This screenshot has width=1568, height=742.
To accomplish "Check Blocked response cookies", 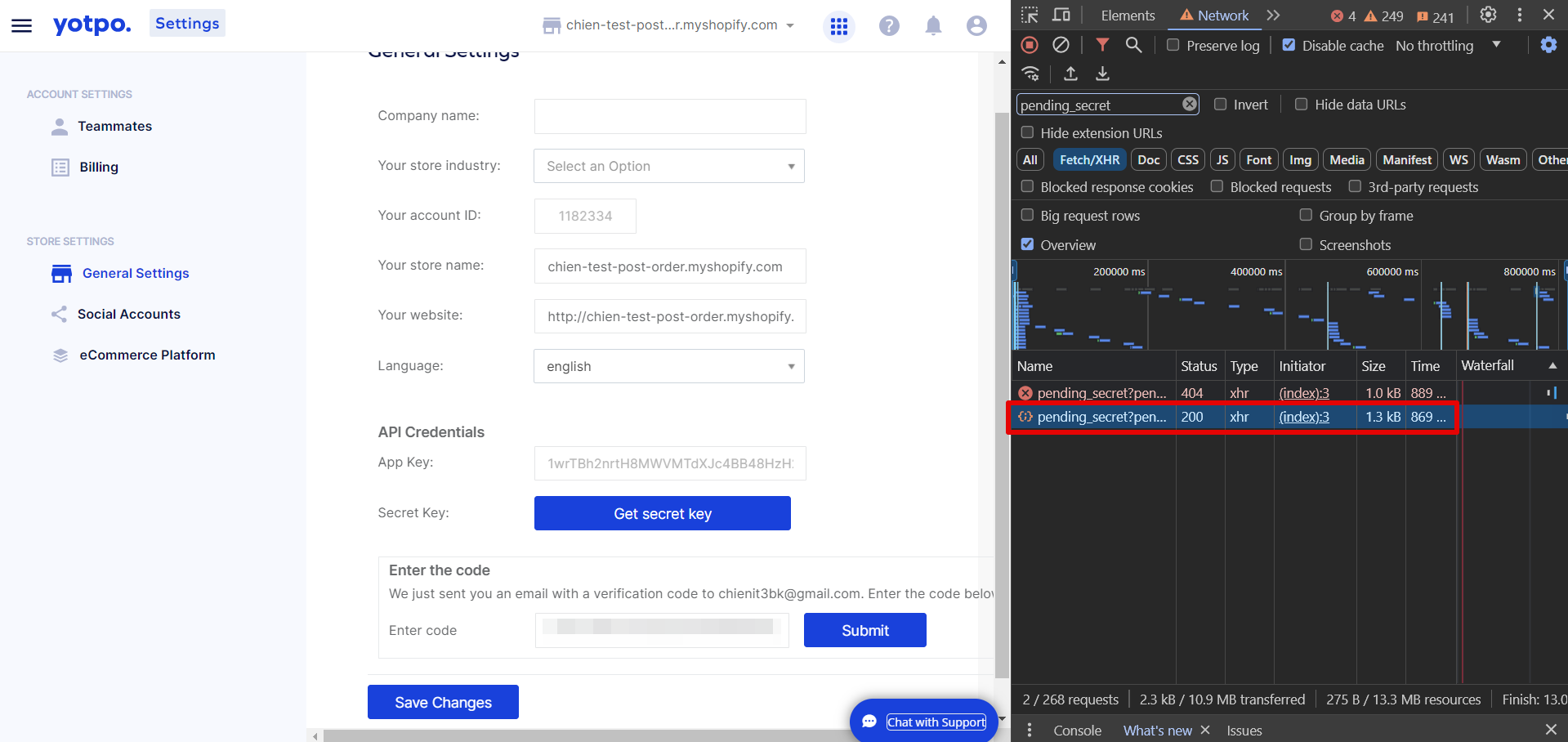I will click(1027, 186).
